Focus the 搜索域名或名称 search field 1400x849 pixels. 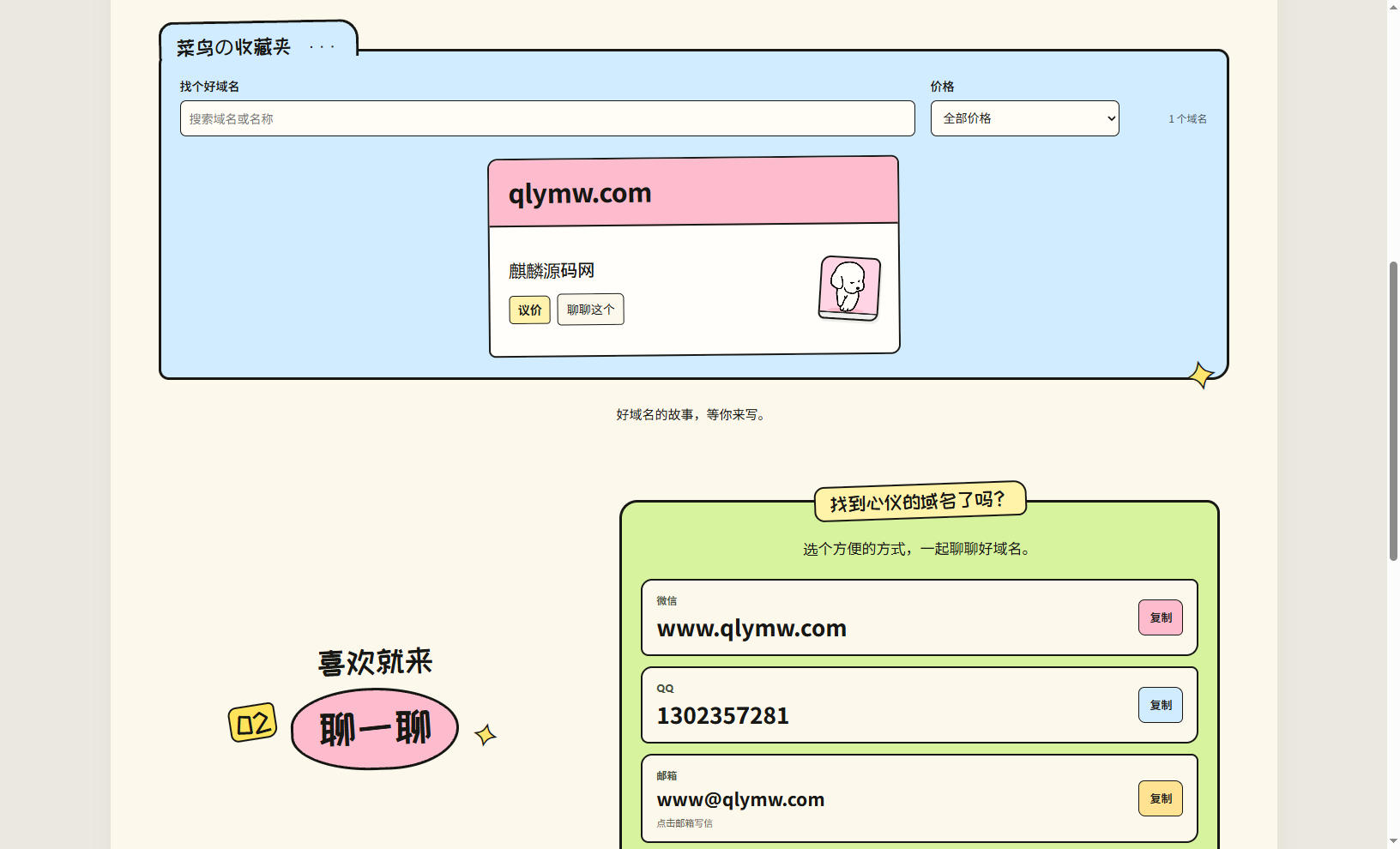click(x=547, y=118)
